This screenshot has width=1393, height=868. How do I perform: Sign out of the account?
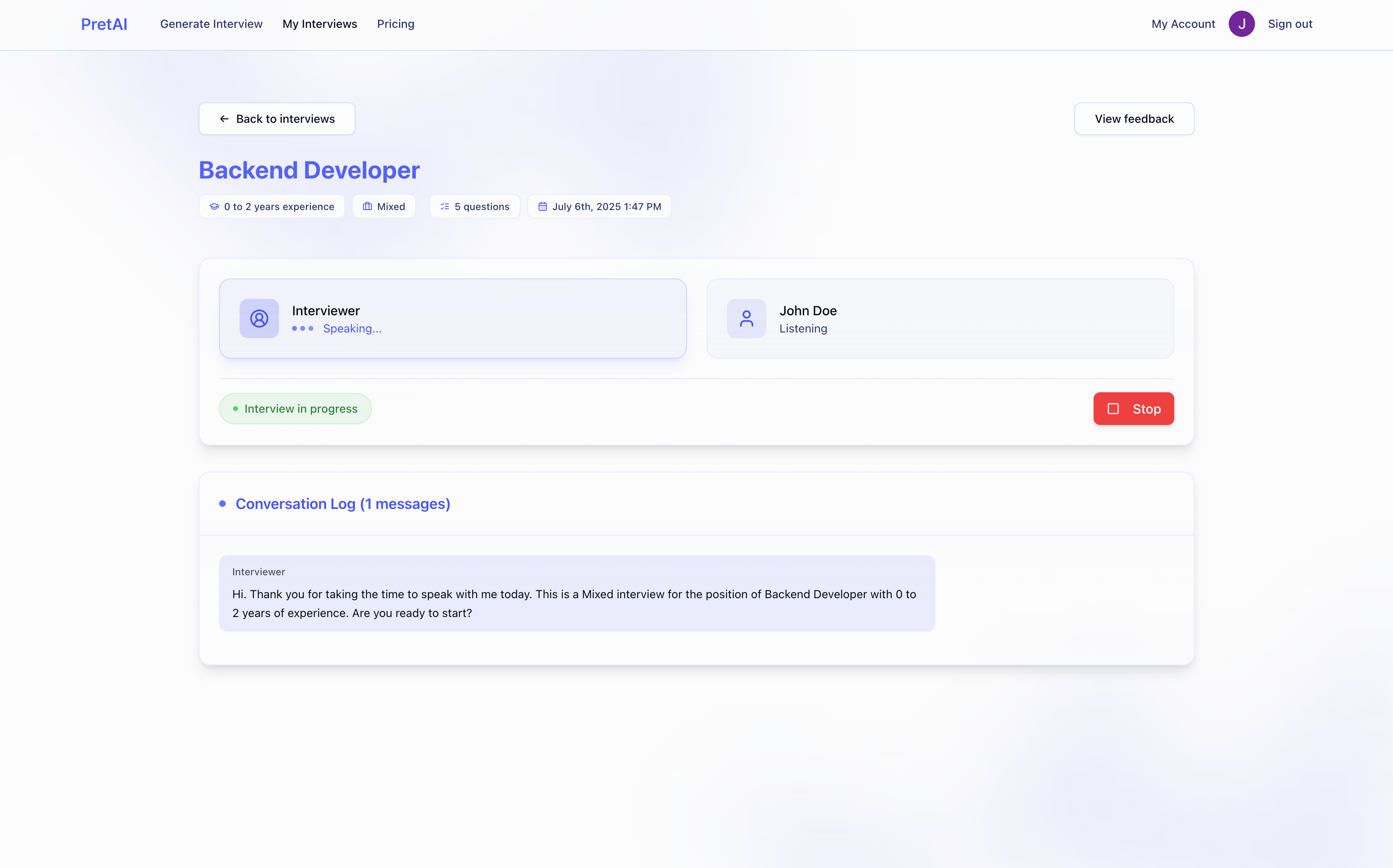point(1290,24)
